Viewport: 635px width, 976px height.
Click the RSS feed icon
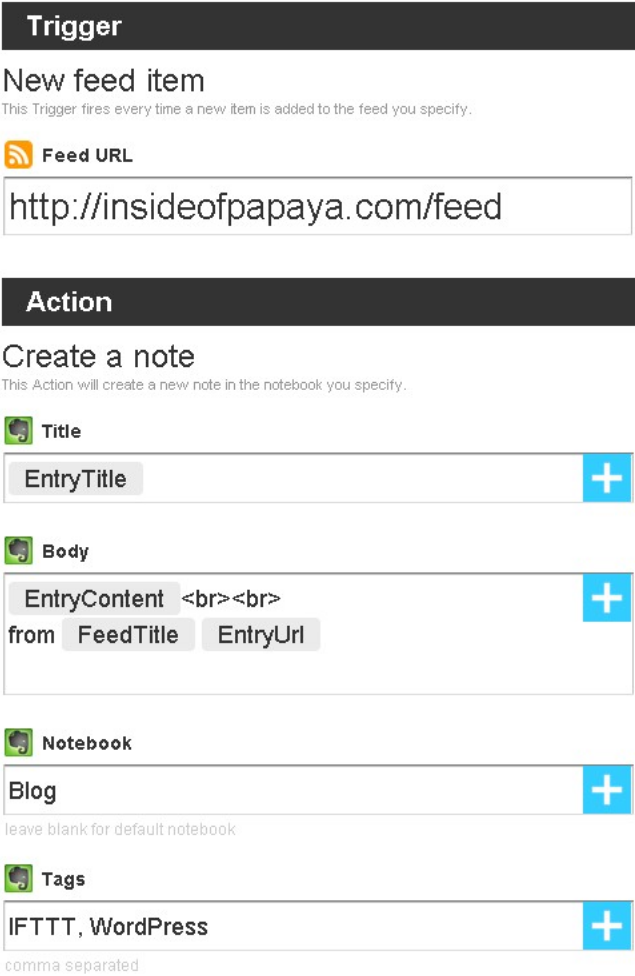pyautogui.click(x=19, y=155)
